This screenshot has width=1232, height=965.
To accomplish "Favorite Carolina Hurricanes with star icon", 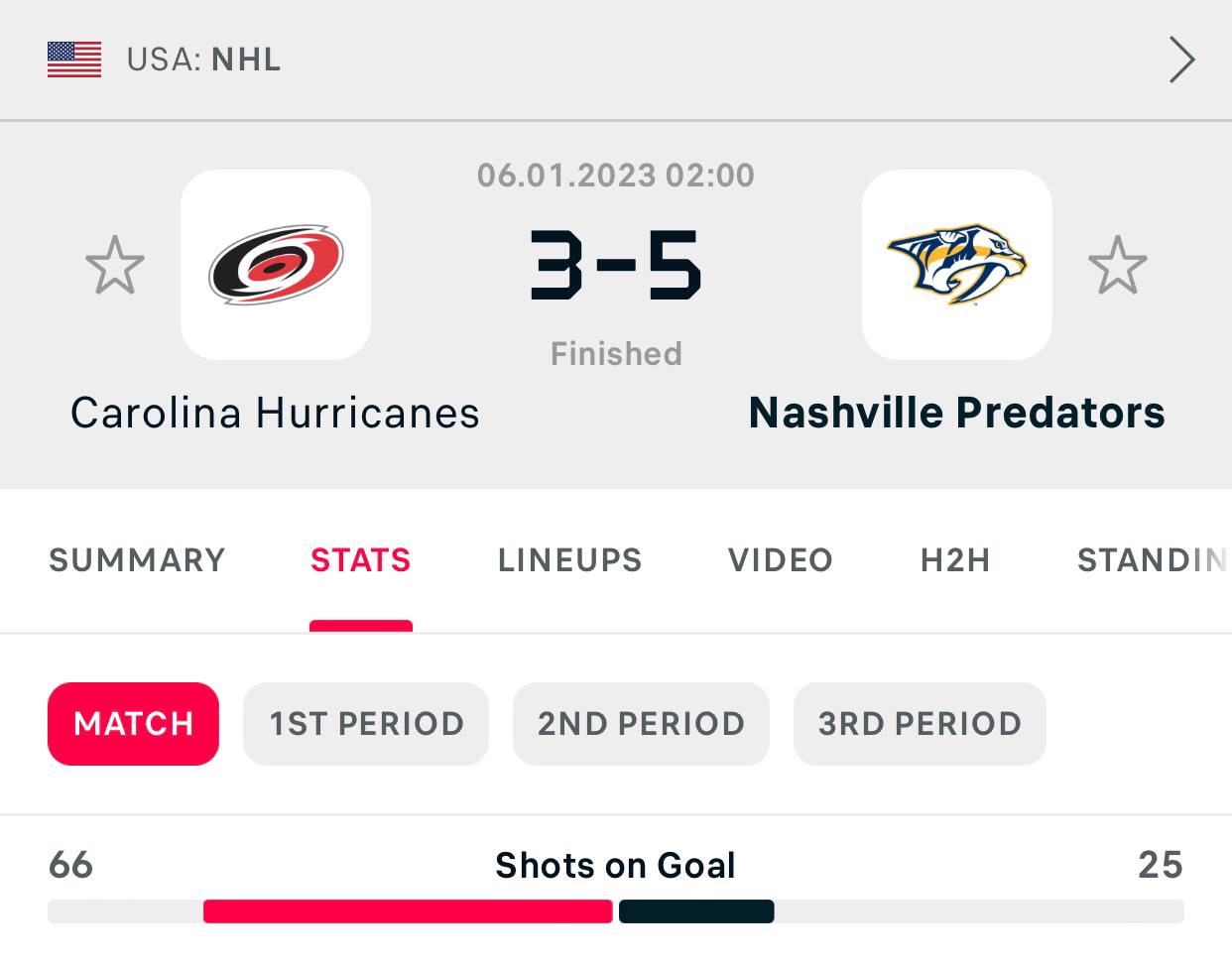I will (x=115, y=265).
